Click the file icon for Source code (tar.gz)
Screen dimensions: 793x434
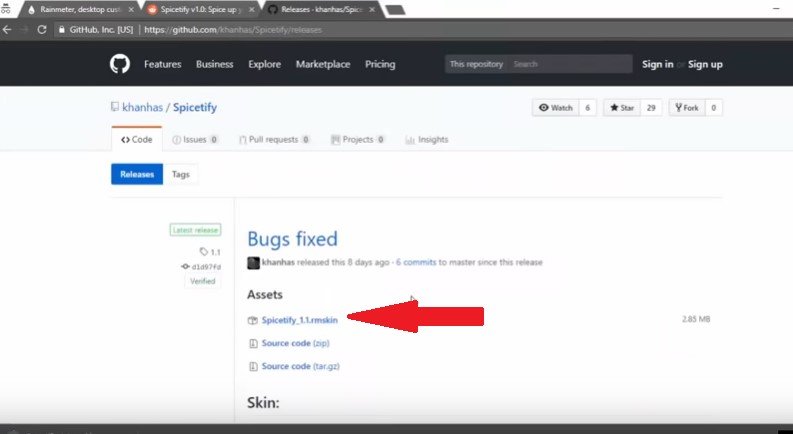pyautogui.click(x=253, y=366)
